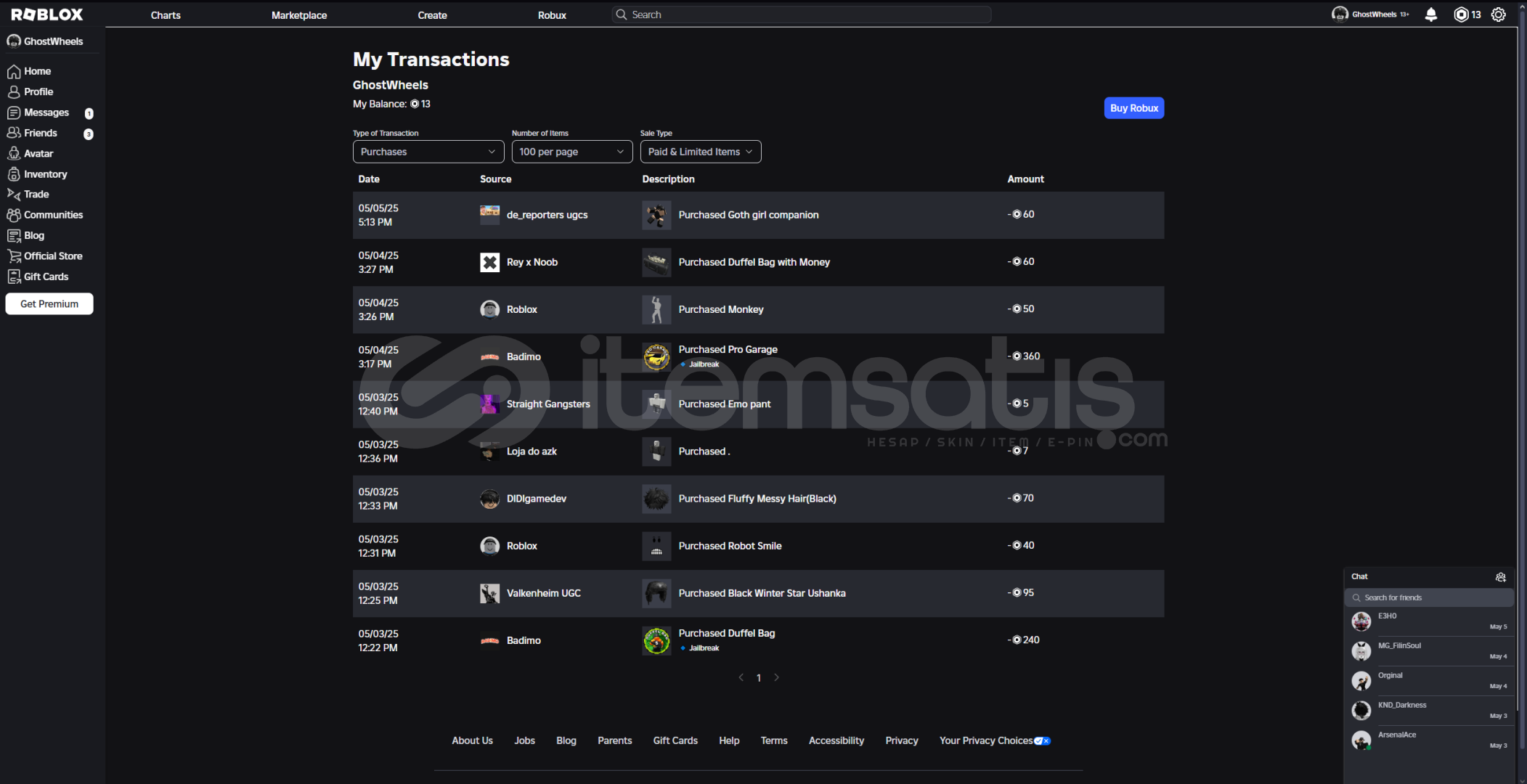Open the Jailbreak link under Pro Garage
The width and height of the screenshot is (1527, 784).
click(x=704, y=364)
